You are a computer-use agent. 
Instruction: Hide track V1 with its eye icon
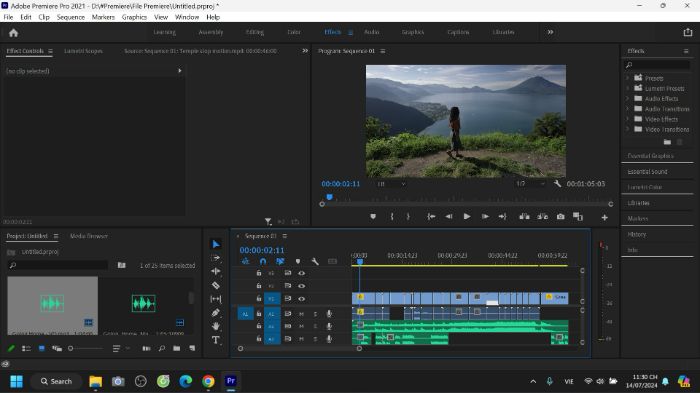[x=301, y=298]
